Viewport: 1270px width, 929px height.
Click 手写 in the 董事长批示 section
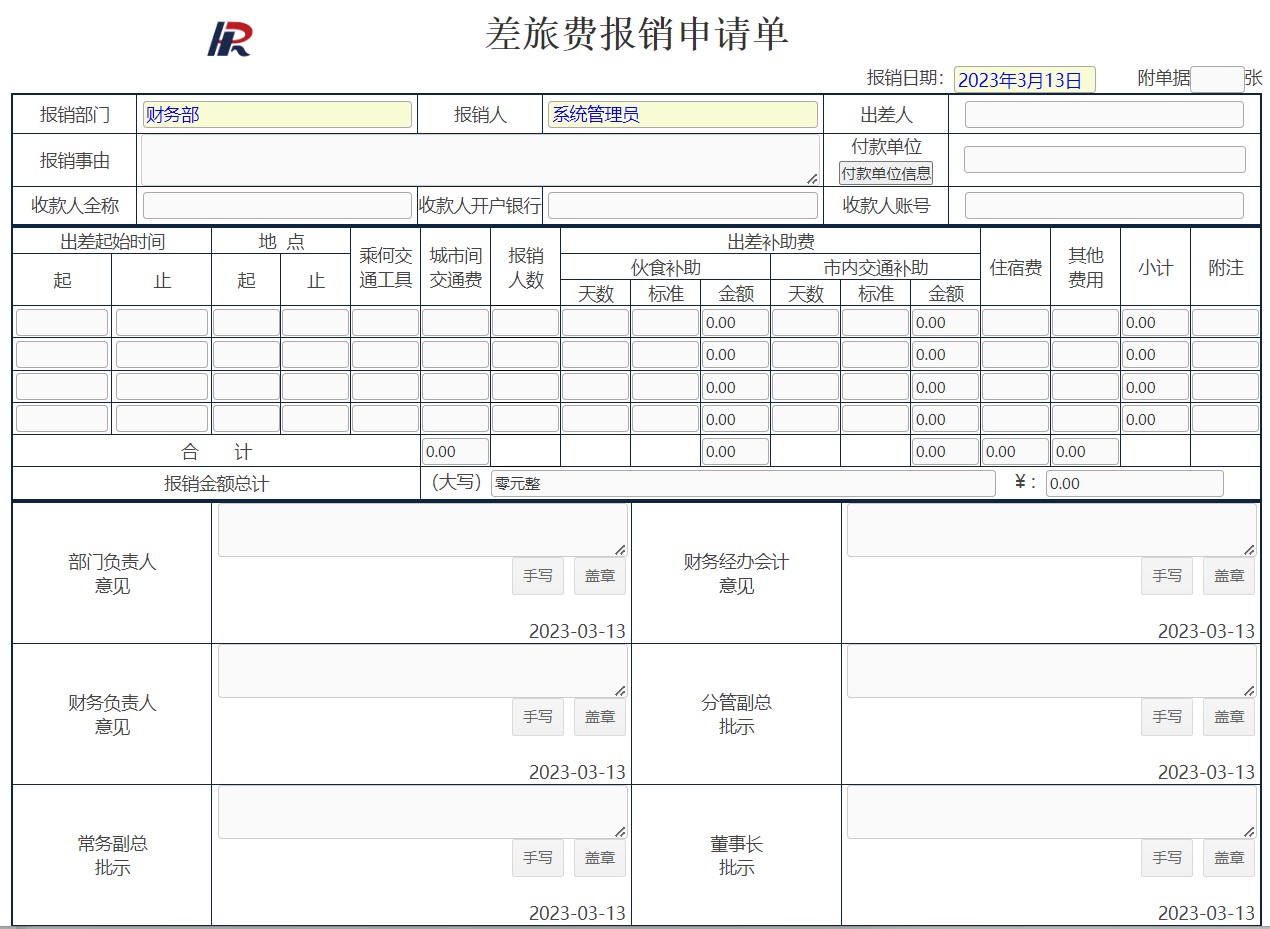(1167, 858)
